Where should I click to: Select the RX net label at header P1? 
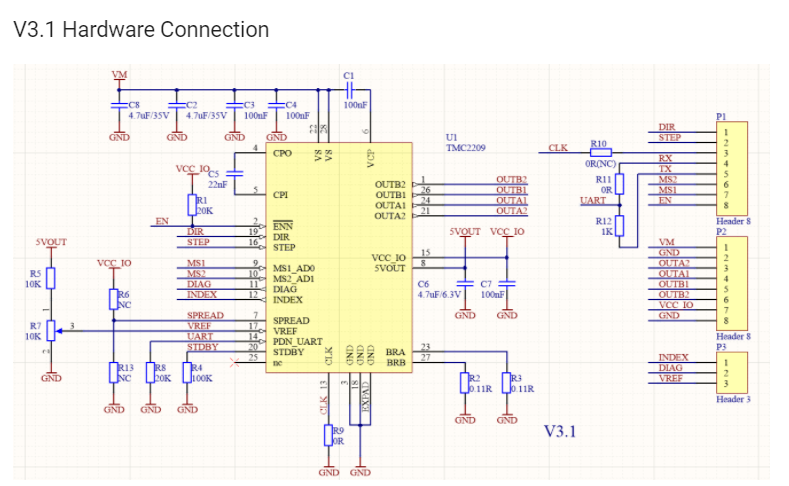point(665,158)
